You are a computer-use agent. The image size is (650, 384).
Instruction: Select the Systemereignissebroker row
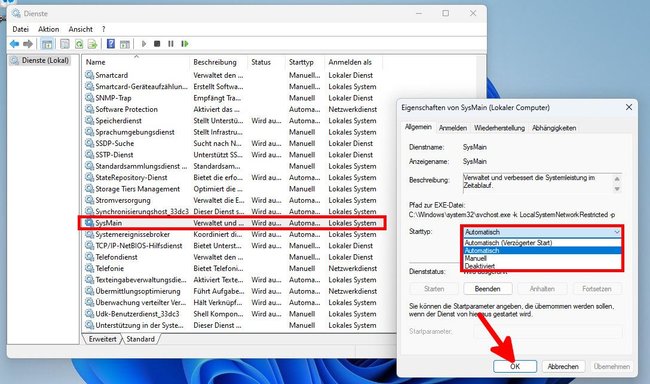(x=232, y=234)
